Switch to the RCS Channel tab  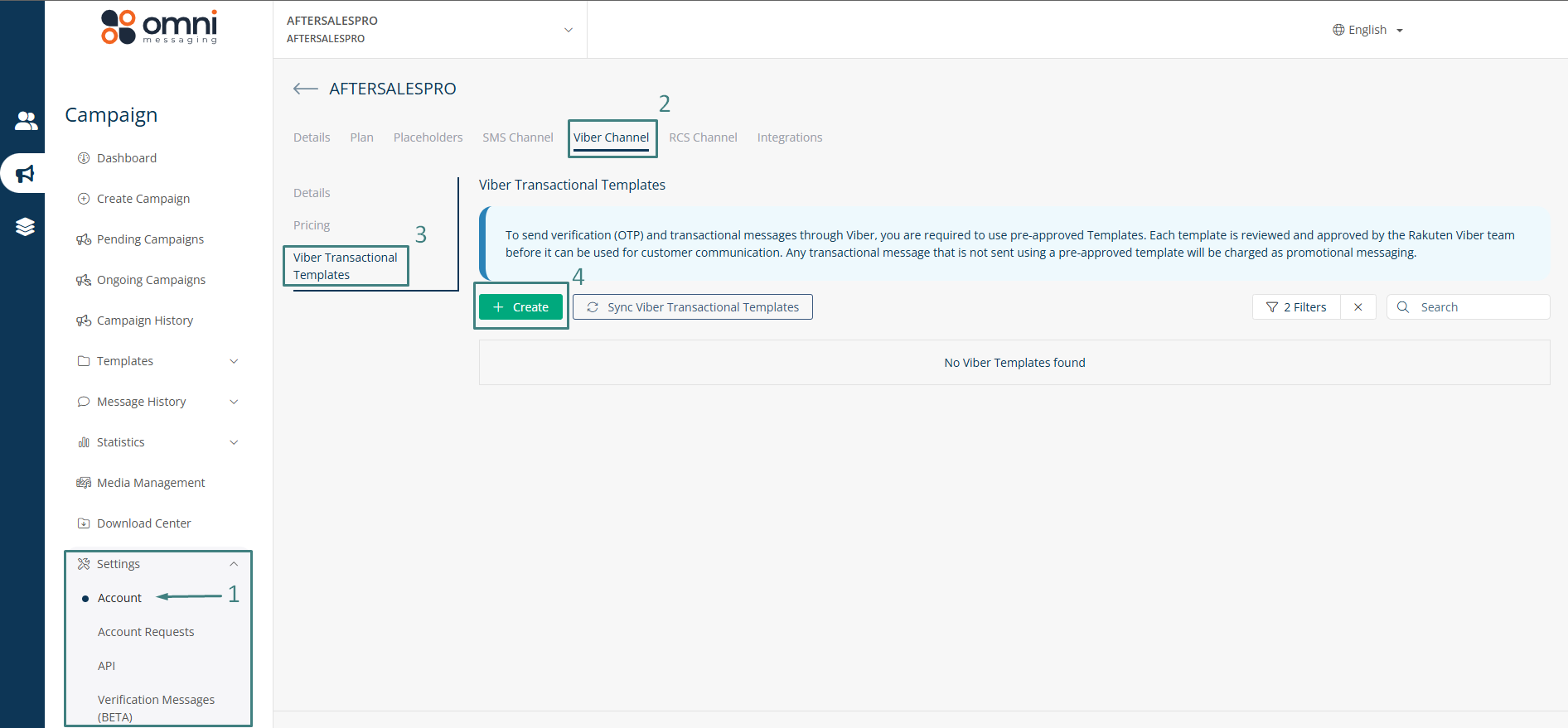[703, 137]
